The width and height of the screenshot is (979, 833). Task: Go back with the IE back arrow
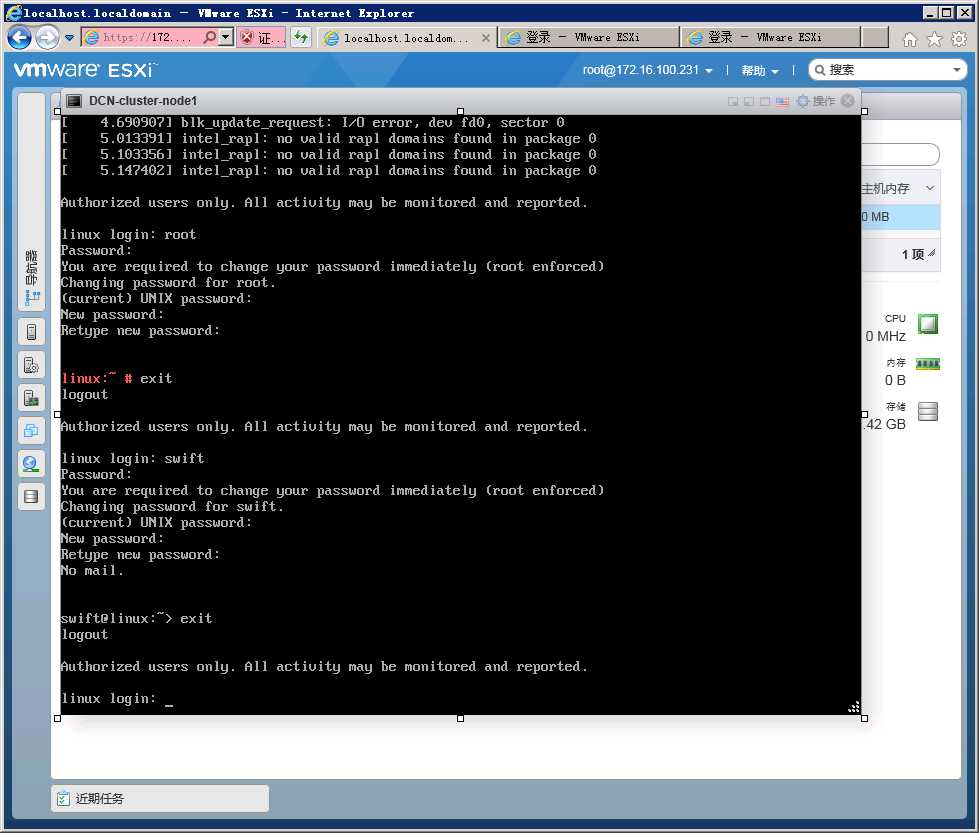pos(19,37)
